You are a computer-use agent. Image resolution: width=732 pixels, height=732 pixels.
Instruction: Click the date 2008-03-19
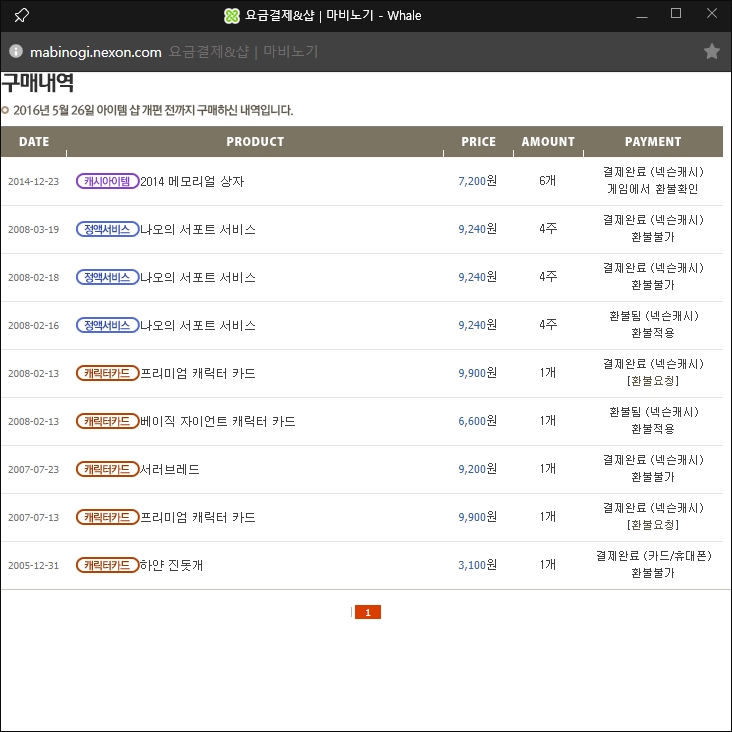tap(34, 230)
